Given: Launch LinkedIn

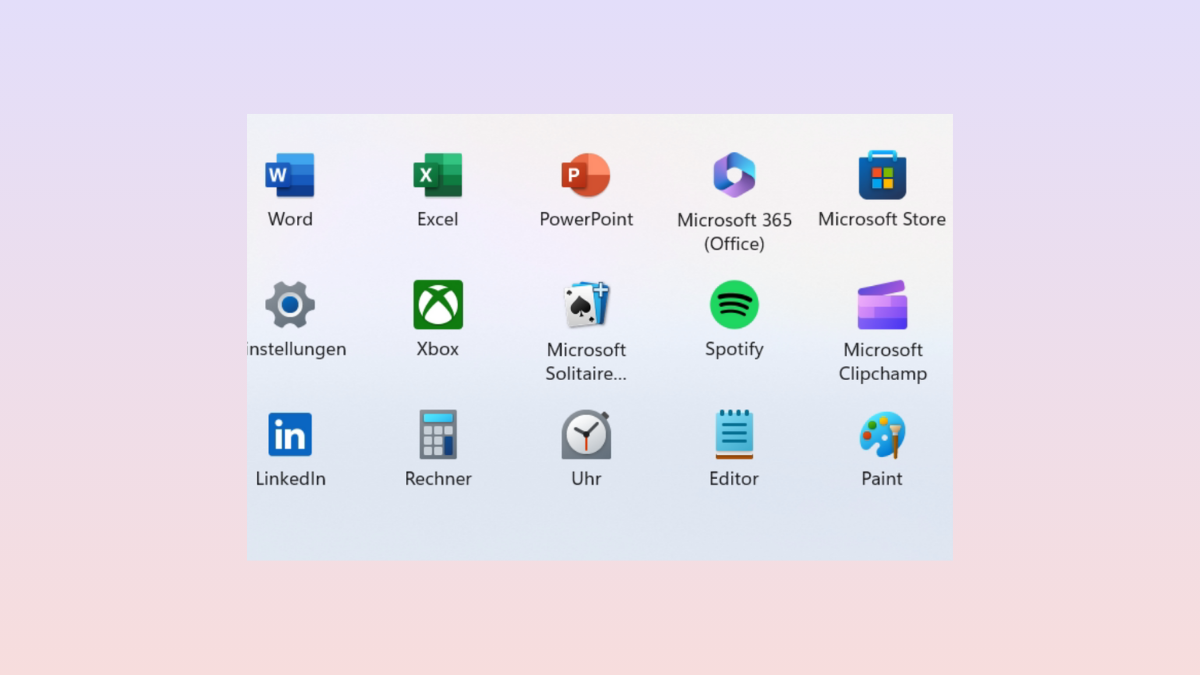Looking at the screenshot, I should (x=290, y=432).
